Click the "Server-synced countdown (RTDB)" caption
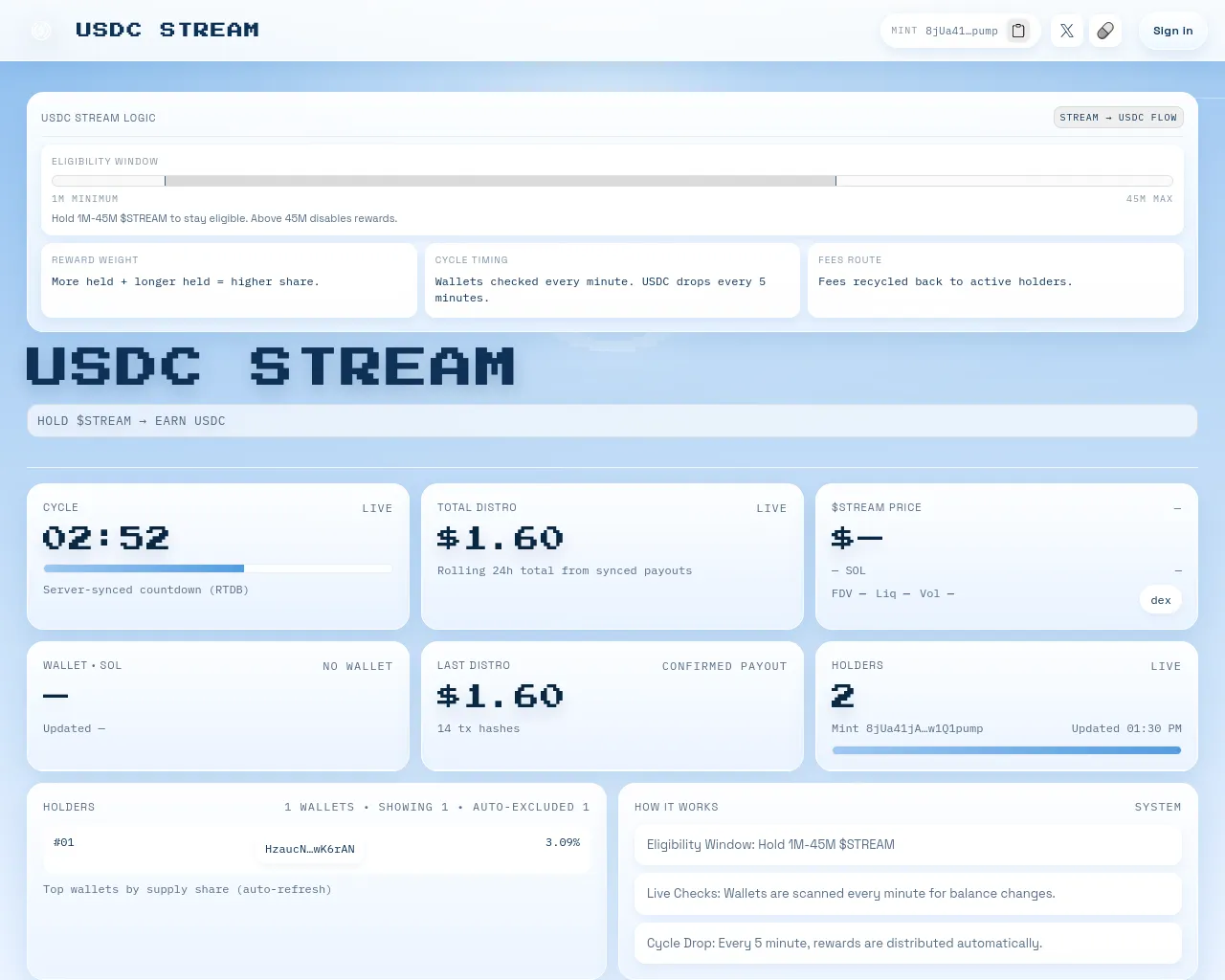 click(x=145, y=590)
